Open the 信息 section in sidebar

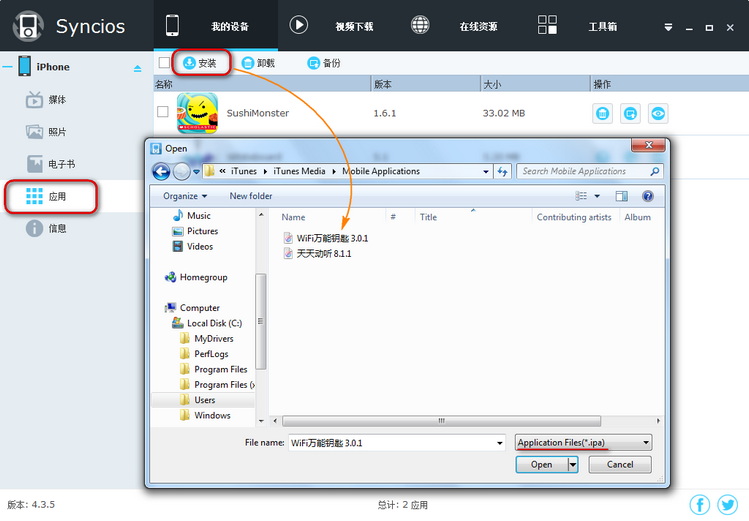[x=46, y=228]
